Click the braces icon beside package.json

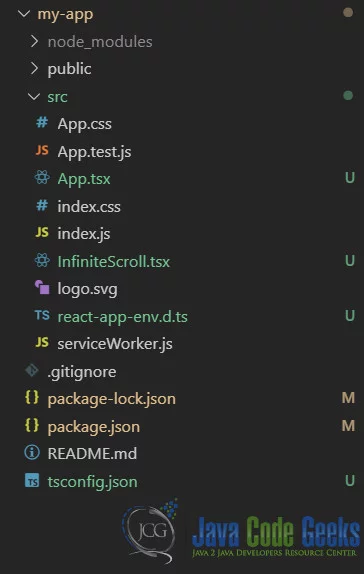click(32, 425)
